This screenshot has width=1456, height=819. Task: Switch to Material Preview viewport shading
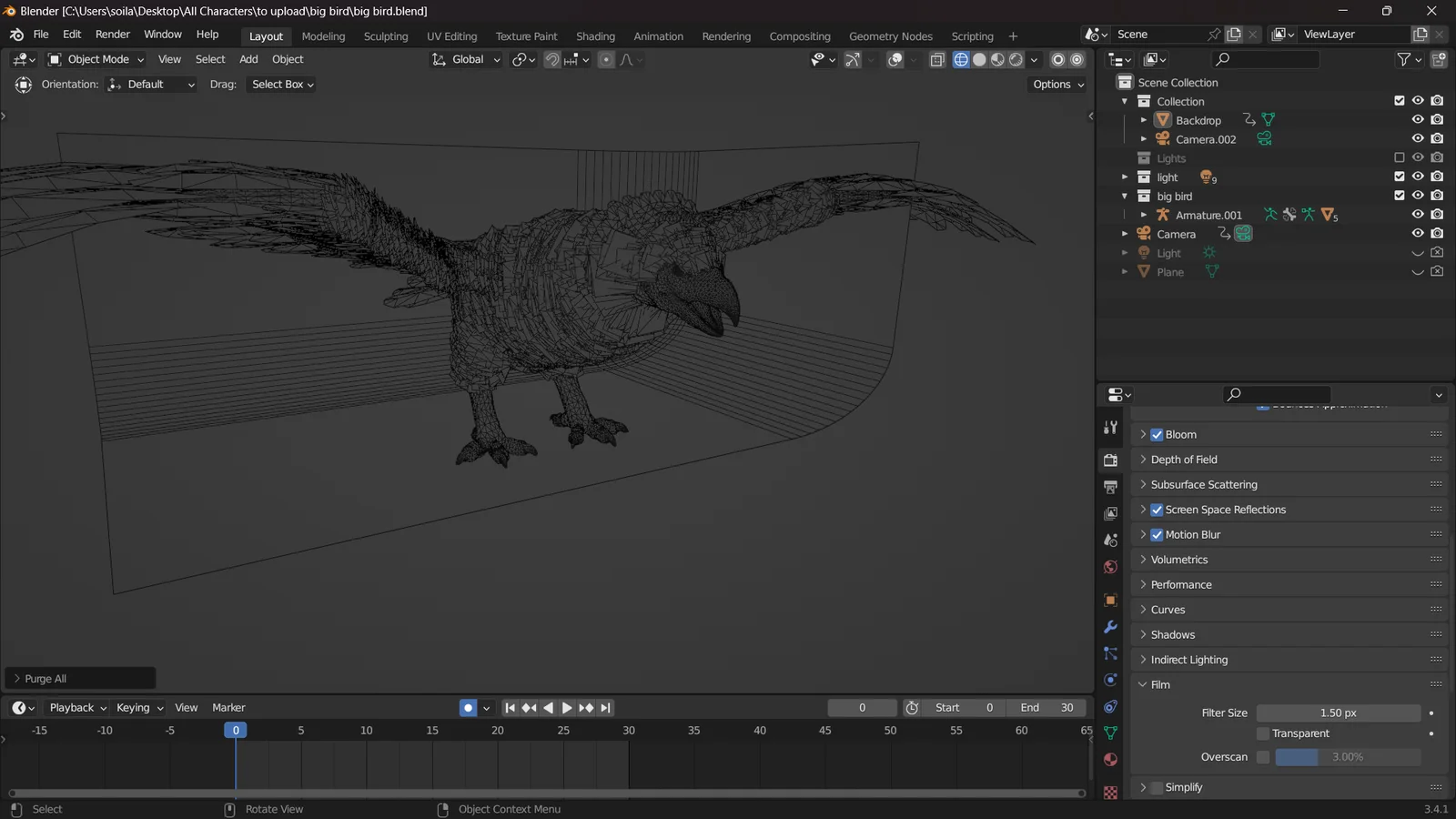tap(997, 59)
